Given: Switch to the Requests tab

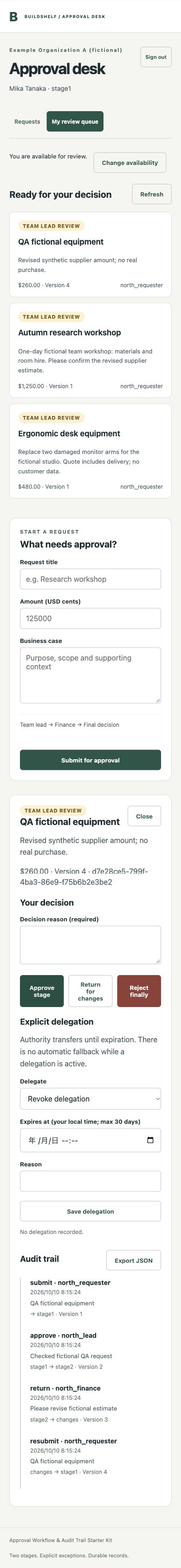Looking at the screenshot, I should coord(27,122).
